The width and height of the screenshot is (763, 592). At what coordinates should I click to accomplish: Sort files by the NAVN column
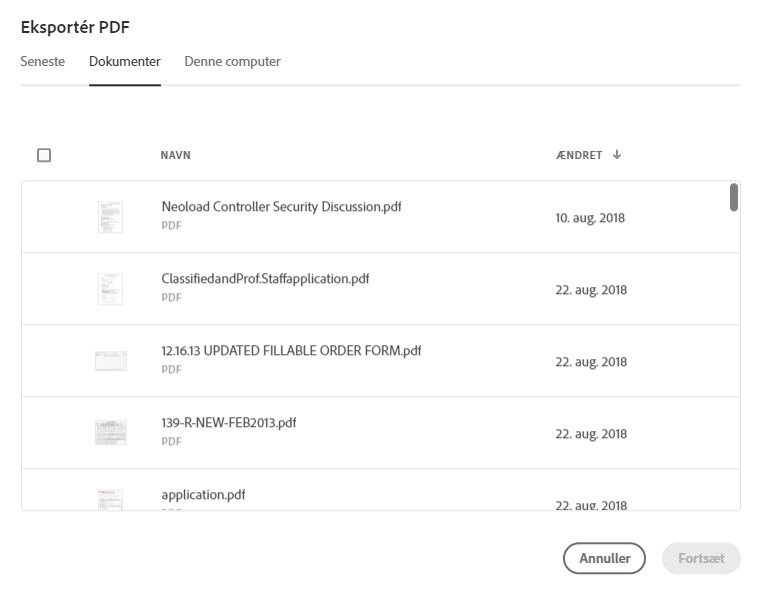(176, 155)
